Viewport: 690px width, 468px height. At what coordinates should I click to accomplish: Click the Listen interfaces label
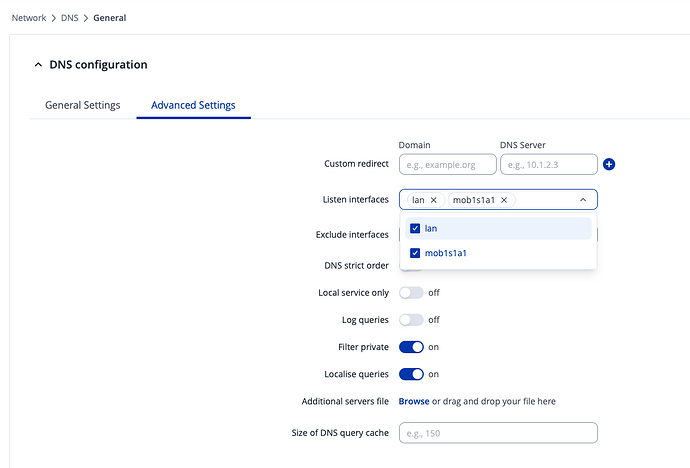tap(356, 200)
